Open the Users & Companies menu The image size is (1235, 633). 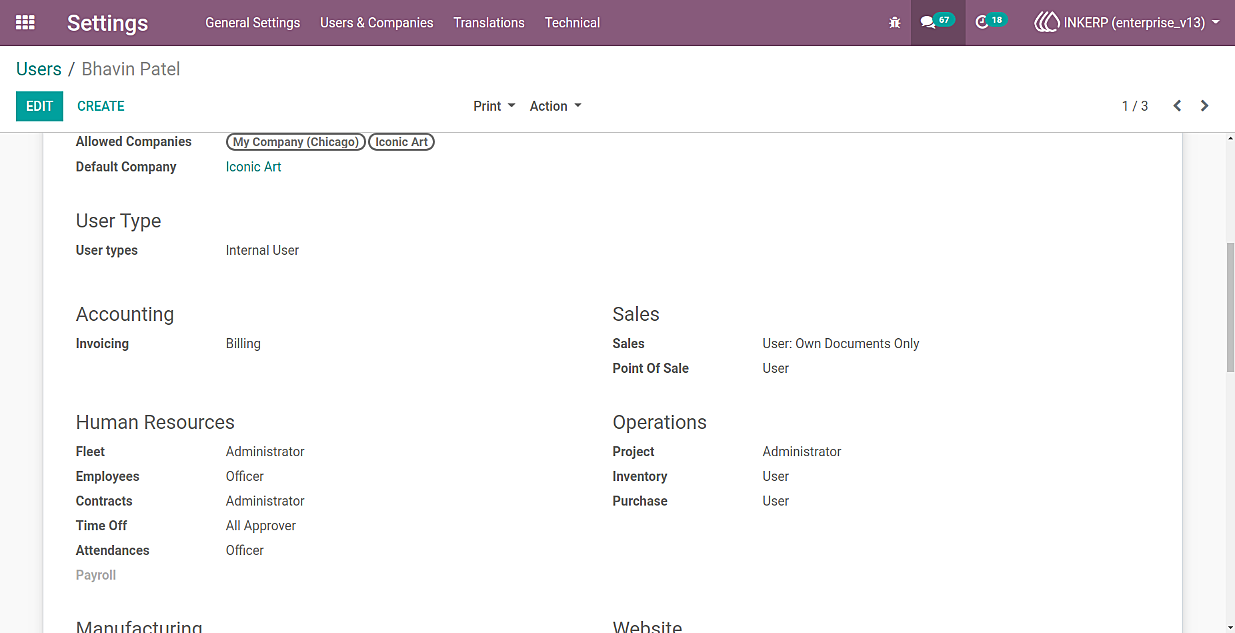(x=377, y=22)
